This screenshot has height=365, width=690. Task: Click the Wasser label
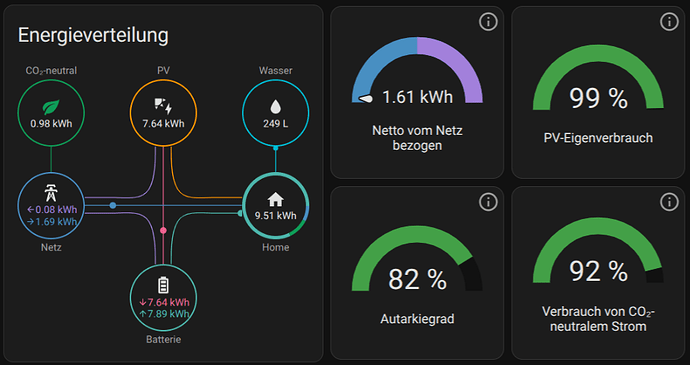coord(276,70)
